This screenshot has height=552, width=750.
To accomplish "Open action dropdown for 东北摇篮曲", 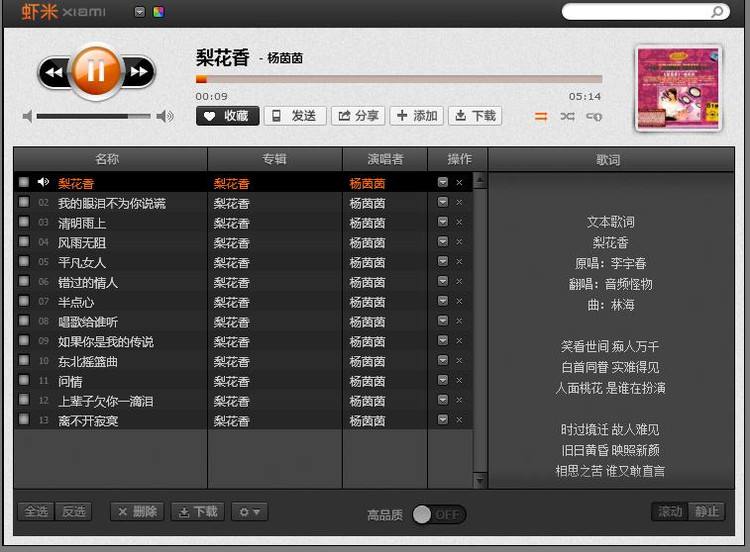I will [x=443, y=360].
